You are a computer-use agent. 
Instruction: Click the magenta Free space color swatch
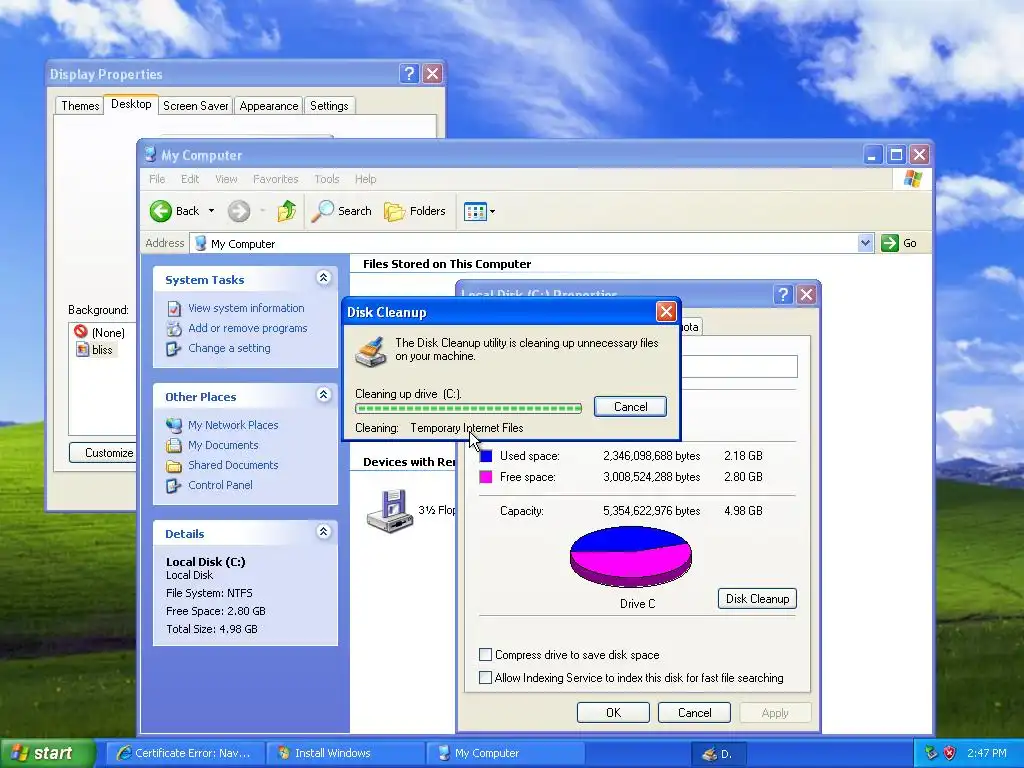486,477
